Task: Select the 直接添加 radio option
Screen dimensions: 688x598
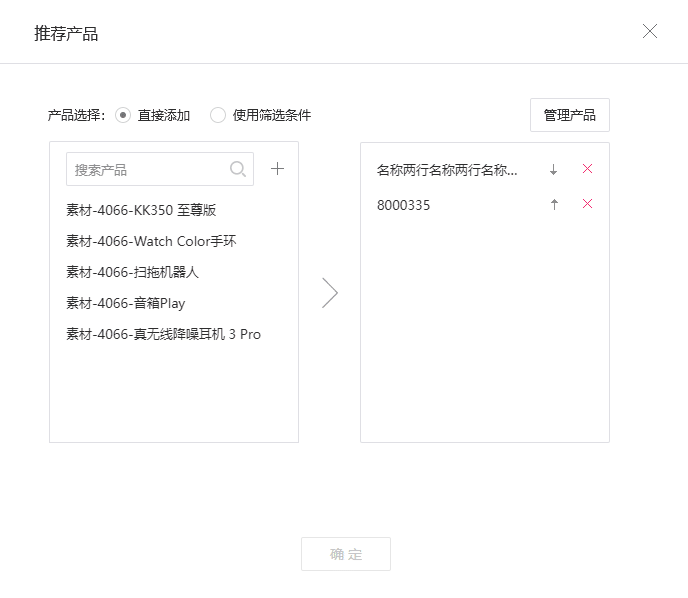Action: (123, 115)
